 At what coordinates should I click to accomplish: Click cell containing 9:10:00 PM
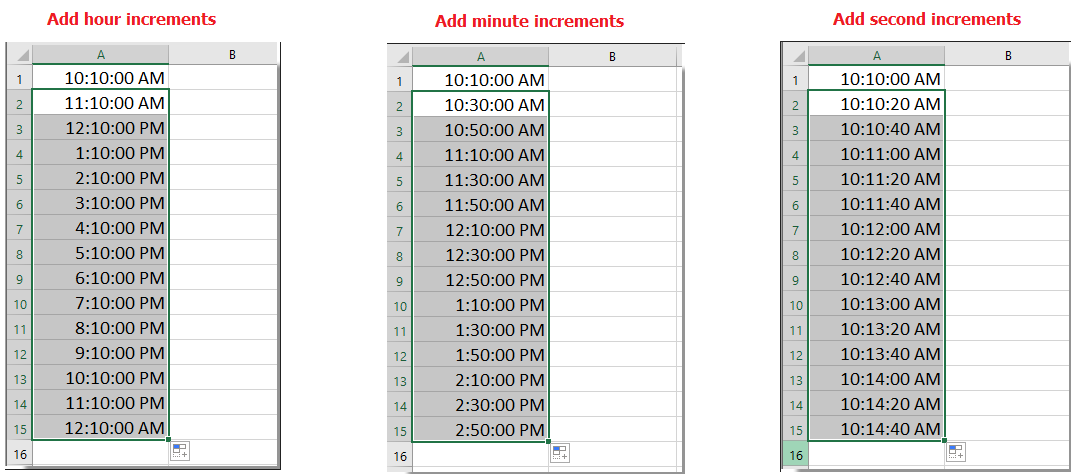(101, 353)
